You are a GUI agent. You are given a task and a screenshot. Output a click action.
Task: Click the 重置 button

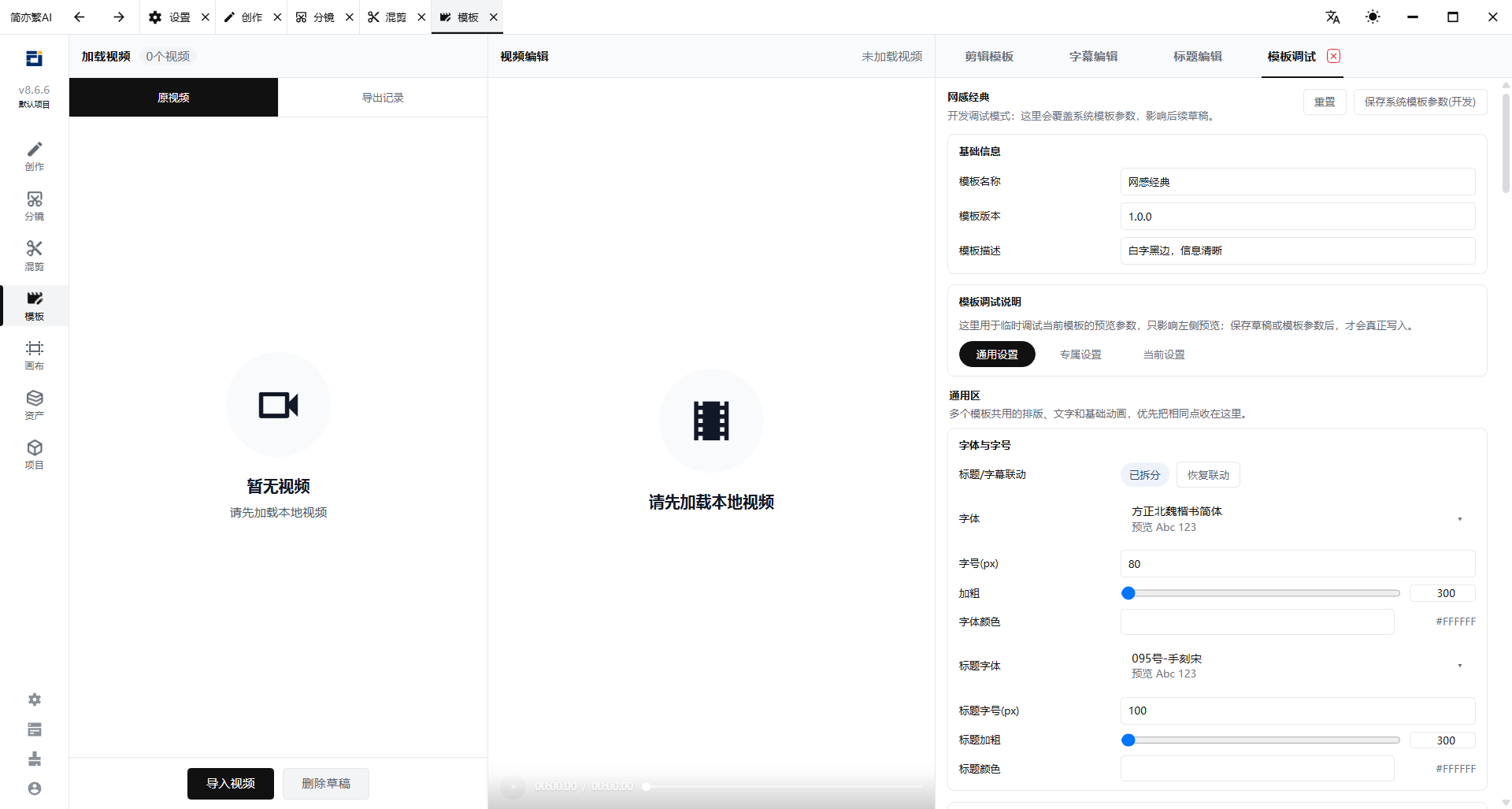point(1325,102)
